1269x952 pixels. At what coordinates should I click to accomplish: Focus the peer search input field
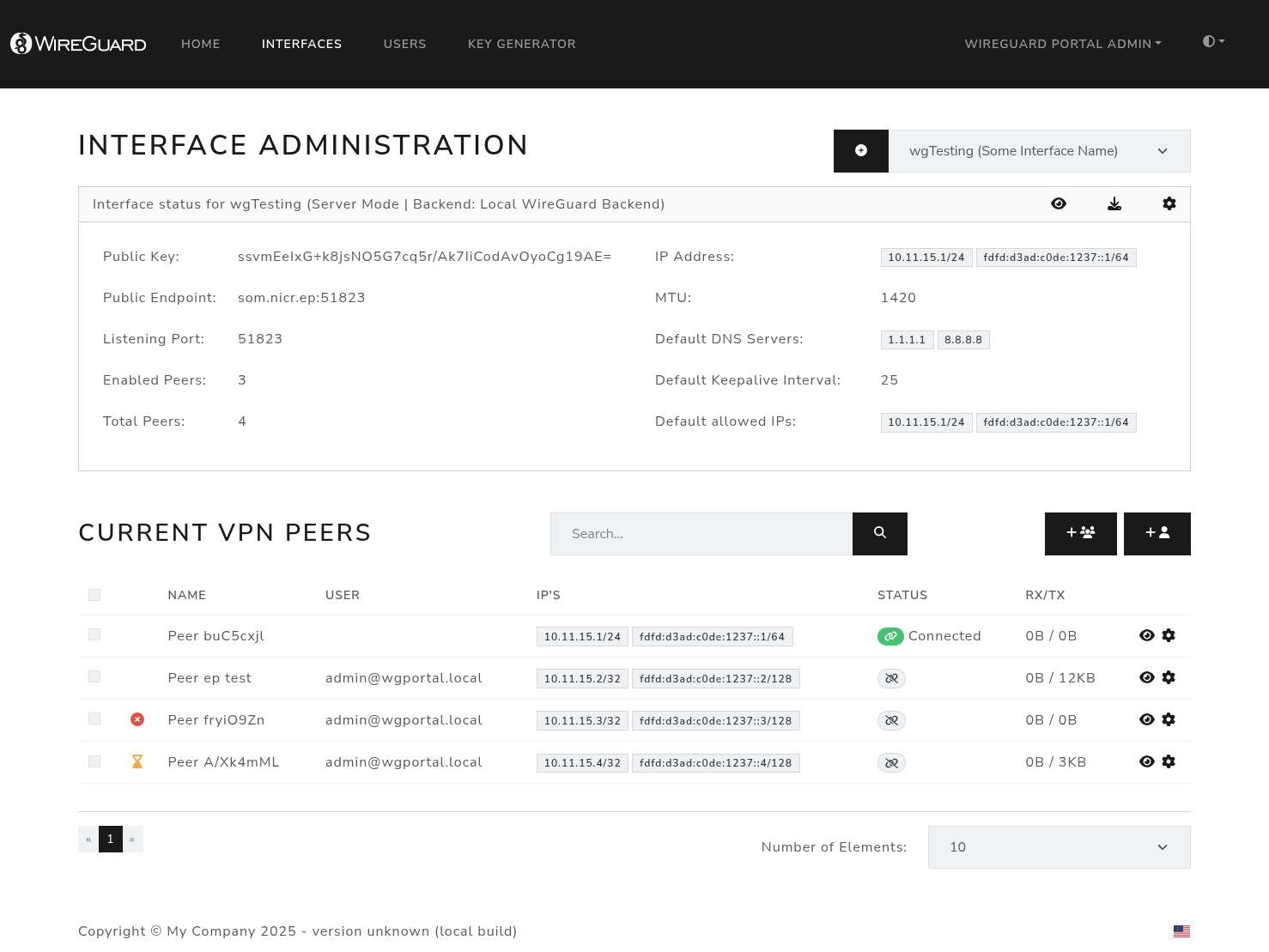click(701, 534)
